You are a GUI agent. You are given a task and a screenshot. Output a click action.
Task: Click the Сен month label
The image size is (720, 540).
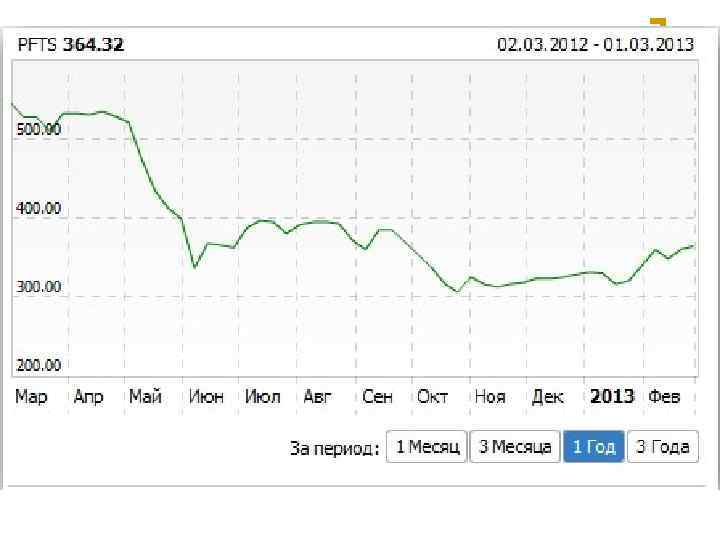(377, 396)
